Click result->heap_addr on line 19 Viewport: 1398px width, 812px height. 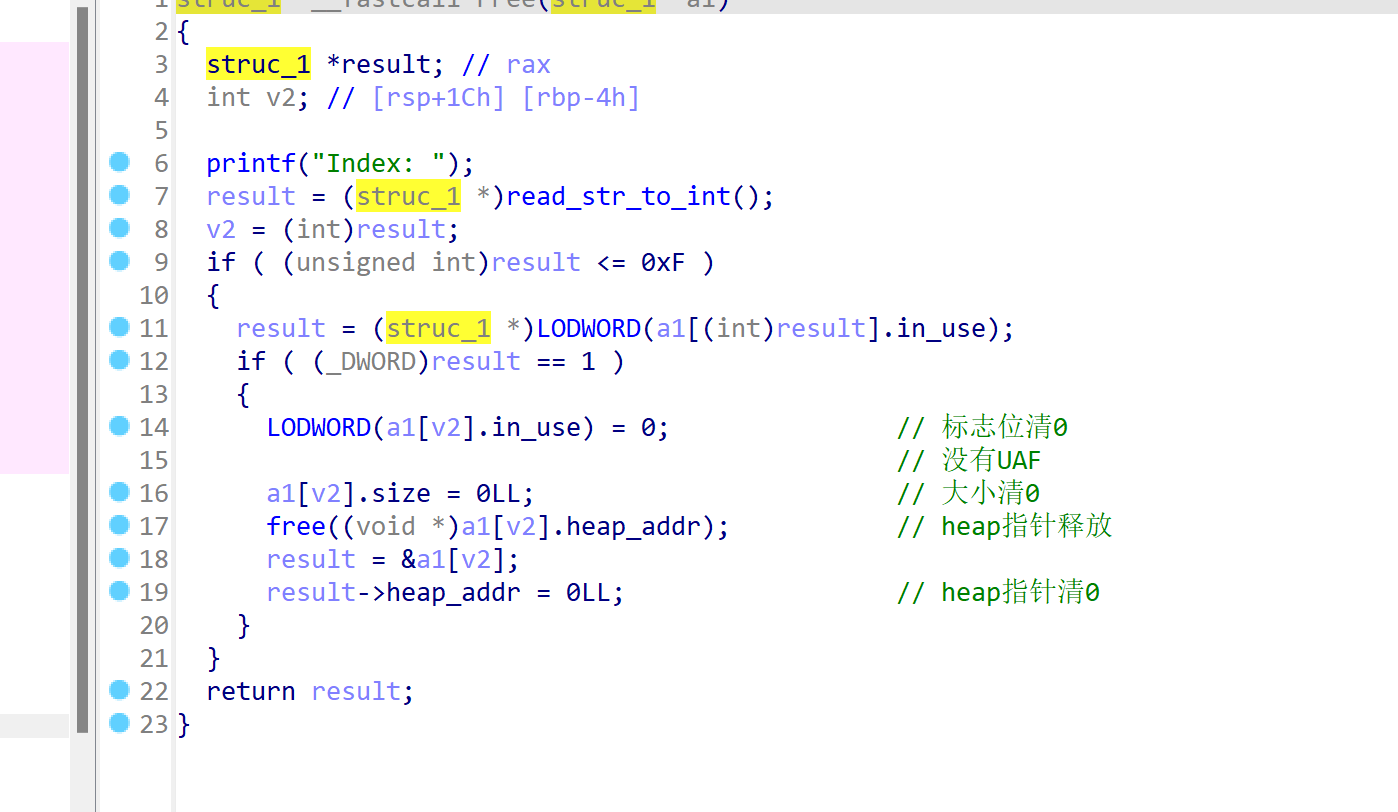point(394,592)
